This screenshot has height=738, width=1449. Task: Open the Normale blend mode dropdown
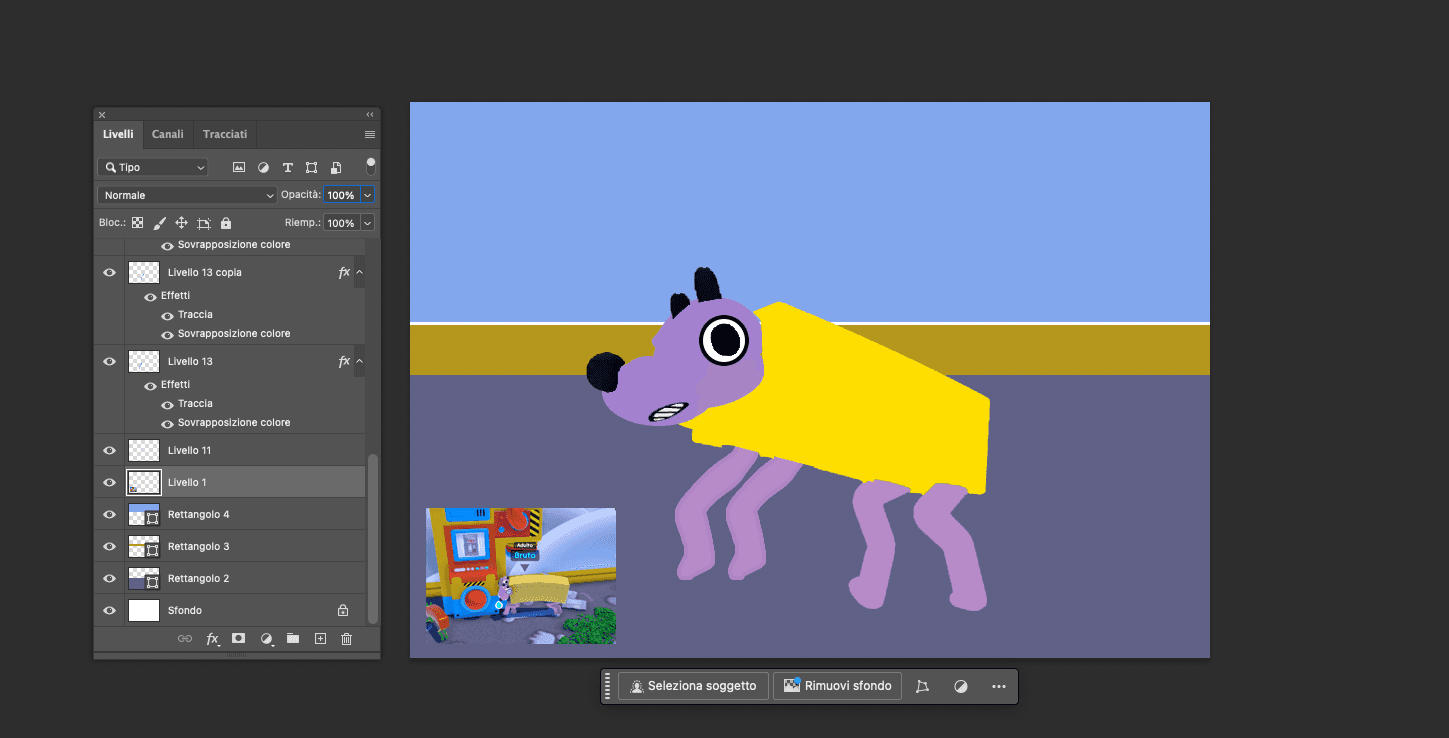pos(187,195)
